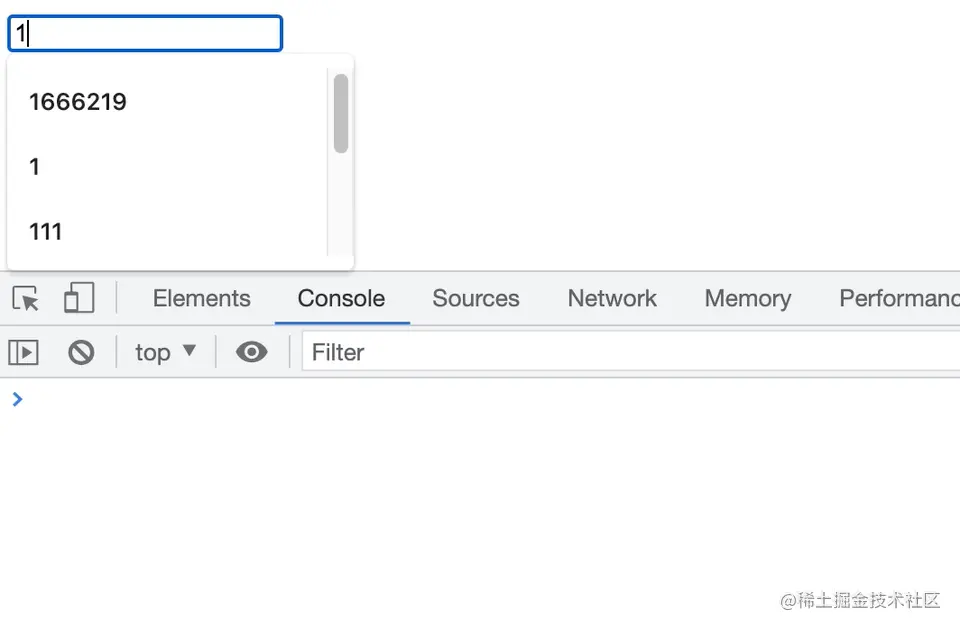Open the top context dropdown
This screenshot has width=960, height=629.
click(165, 352)
